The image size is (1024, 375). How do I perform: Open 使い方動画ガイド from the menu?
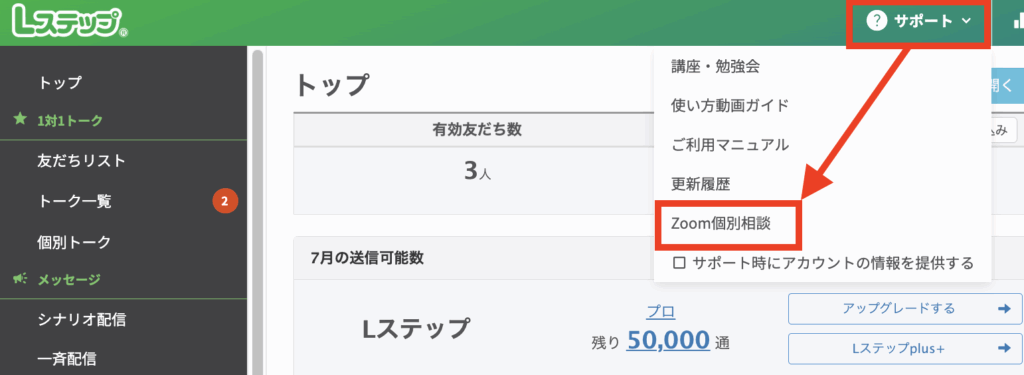pos(729,105)
